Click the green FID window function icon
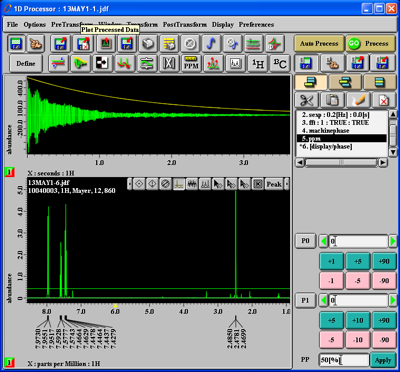Image resolution: width=400 pixels, height=372 pixels. tap(80, 63)
